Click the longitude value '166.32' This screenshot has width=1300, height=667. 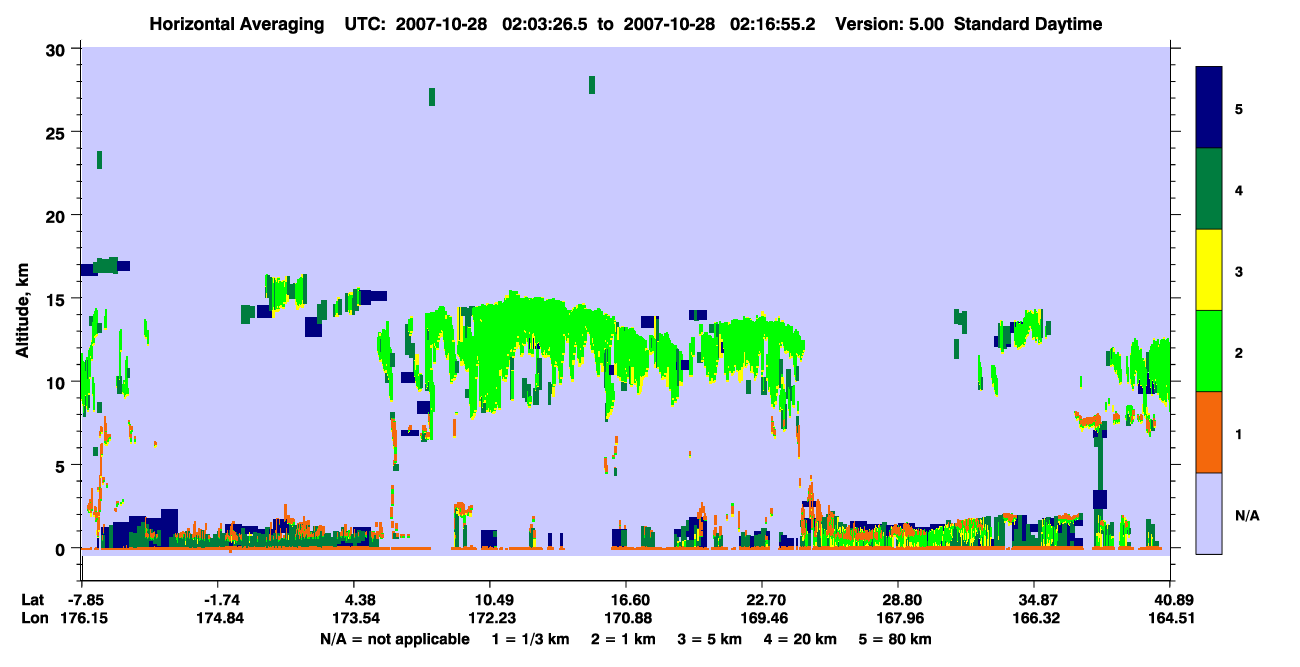pyautogui.click(x=1037, y=619)
